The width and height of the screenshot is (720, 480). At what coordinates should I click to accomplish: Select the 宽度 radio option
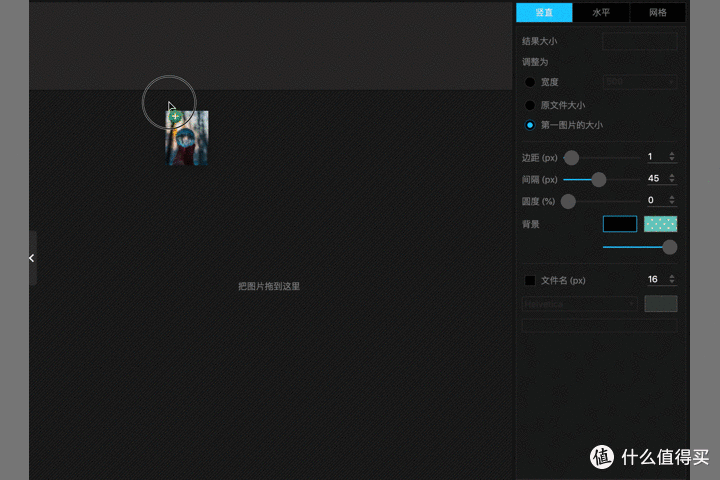click(530, 82)
